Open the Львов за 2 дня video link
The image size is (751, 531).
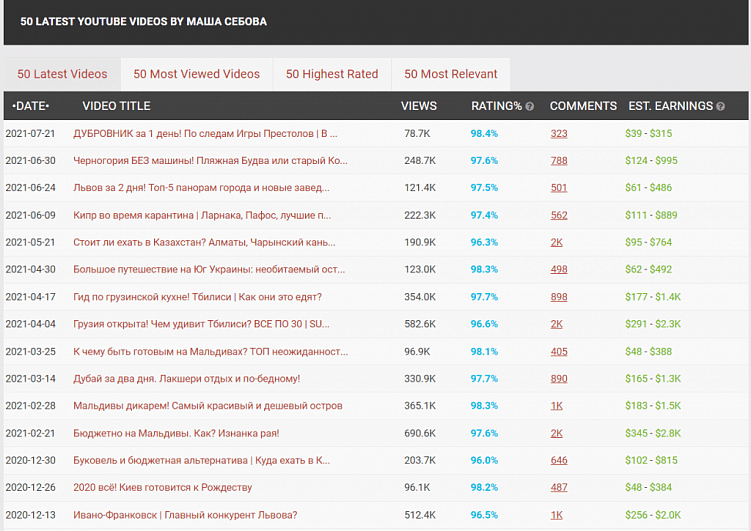click(x=201, y=187)
